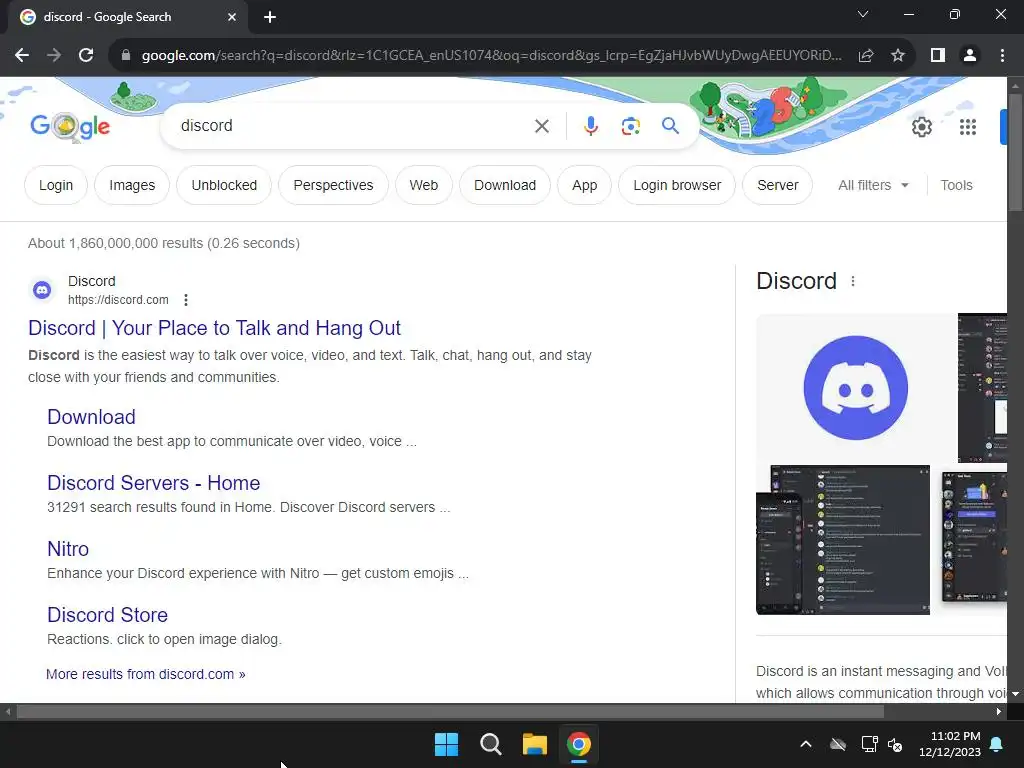View site information lock icon
The width and height of the screenshot is (1024, 768).
click(x=126, y=56)
